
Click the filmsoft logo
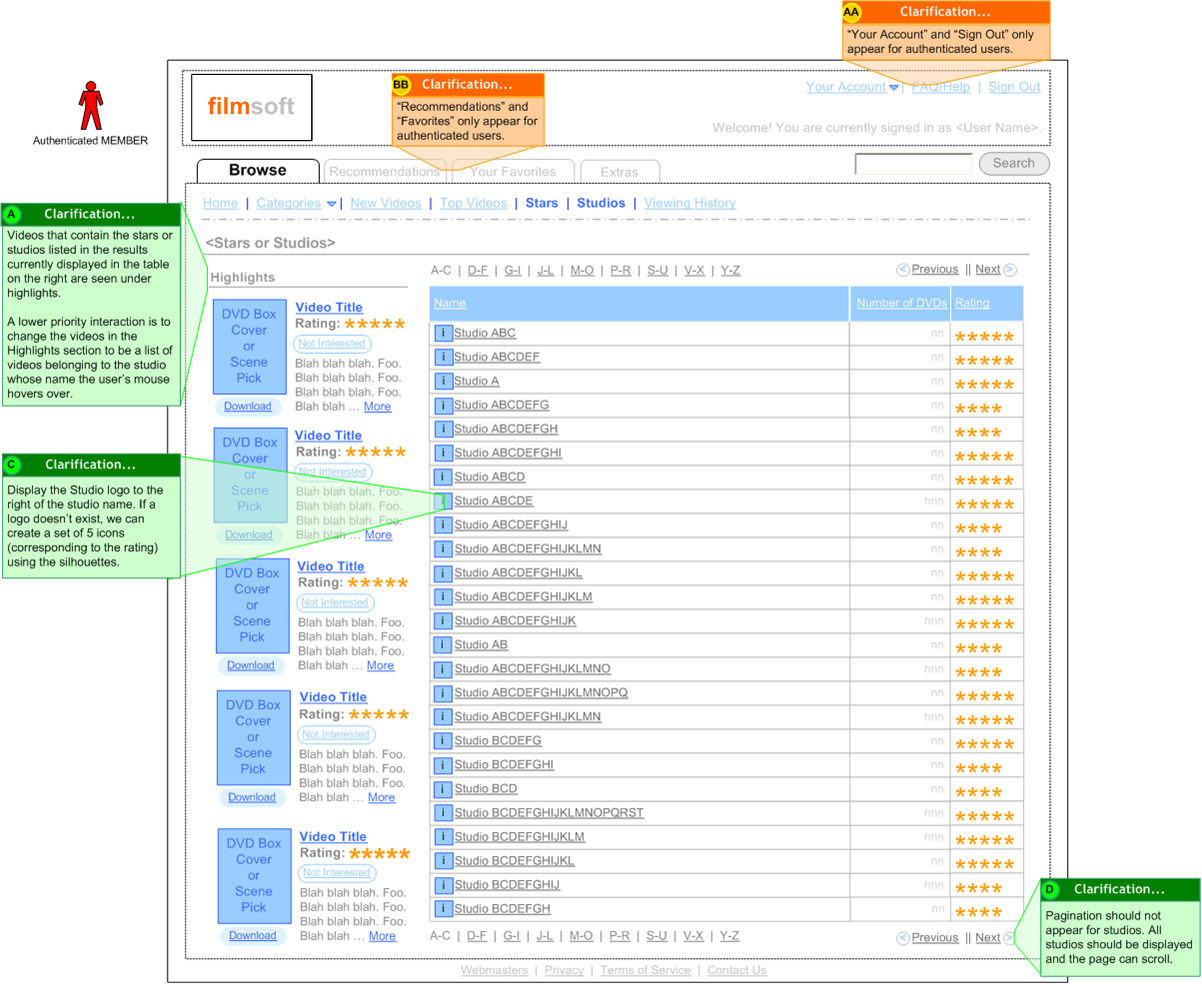tap(251, 105)
